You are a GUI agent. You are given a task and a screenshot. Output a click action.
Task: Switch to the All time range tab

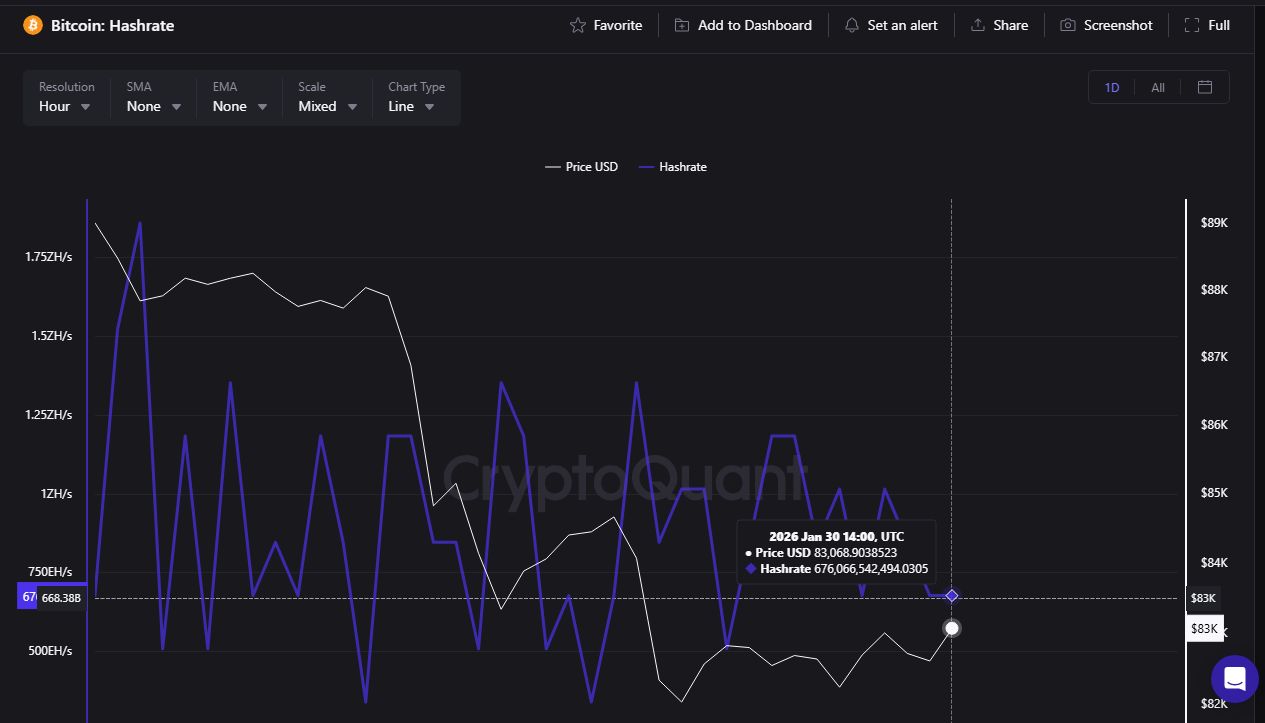pos(1157,87)
